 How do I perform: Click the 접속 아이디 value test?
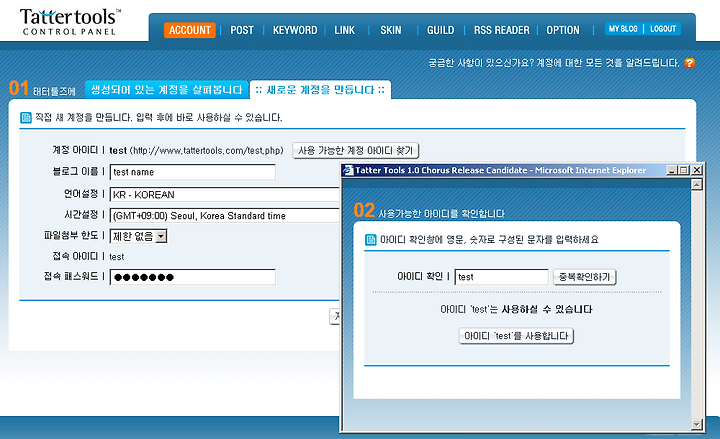click(x=117, y=257)
